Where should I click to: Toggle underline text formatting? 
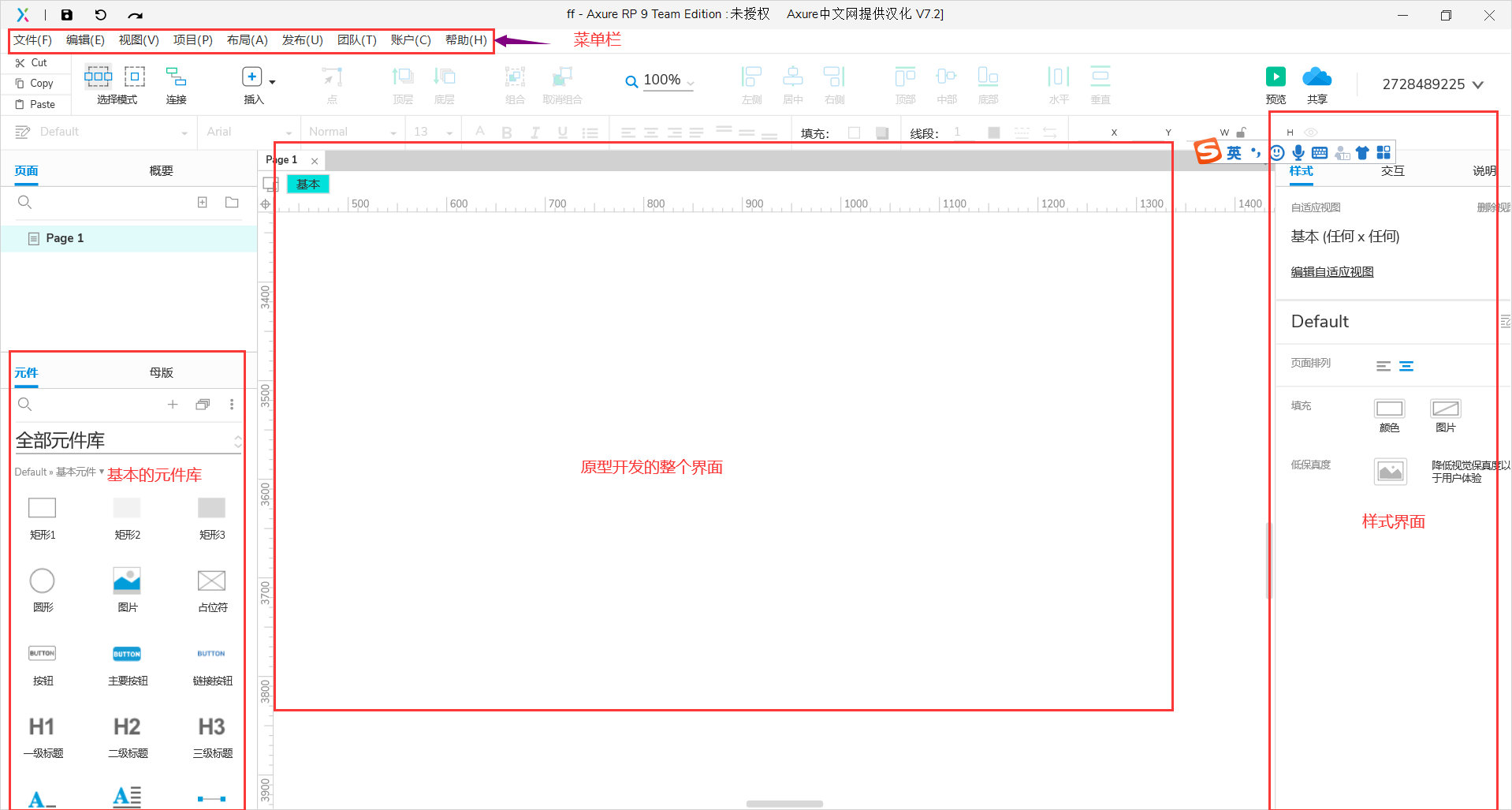tap(562, 132)
